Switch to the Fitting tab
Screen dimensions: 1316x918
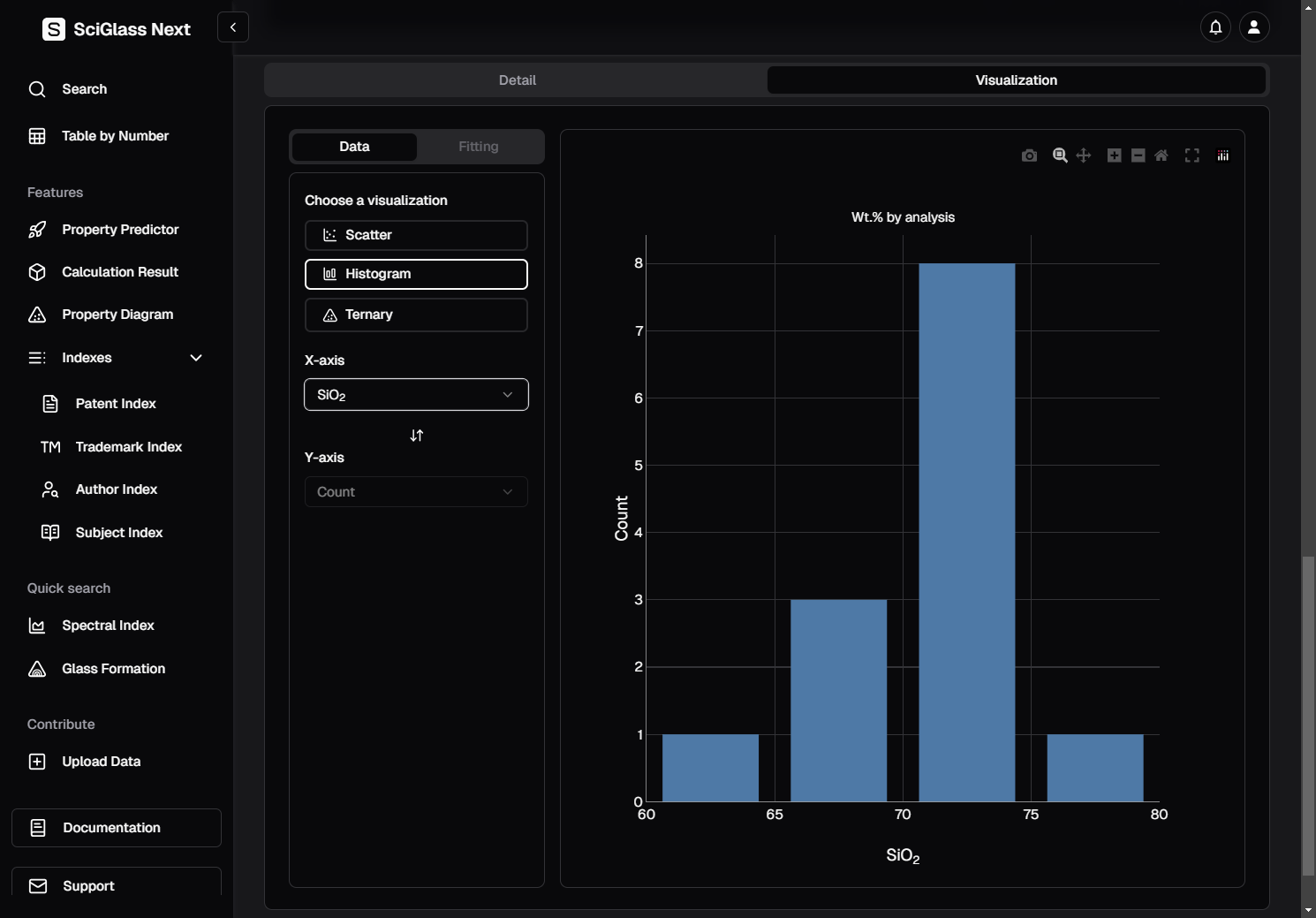(478, 147)
